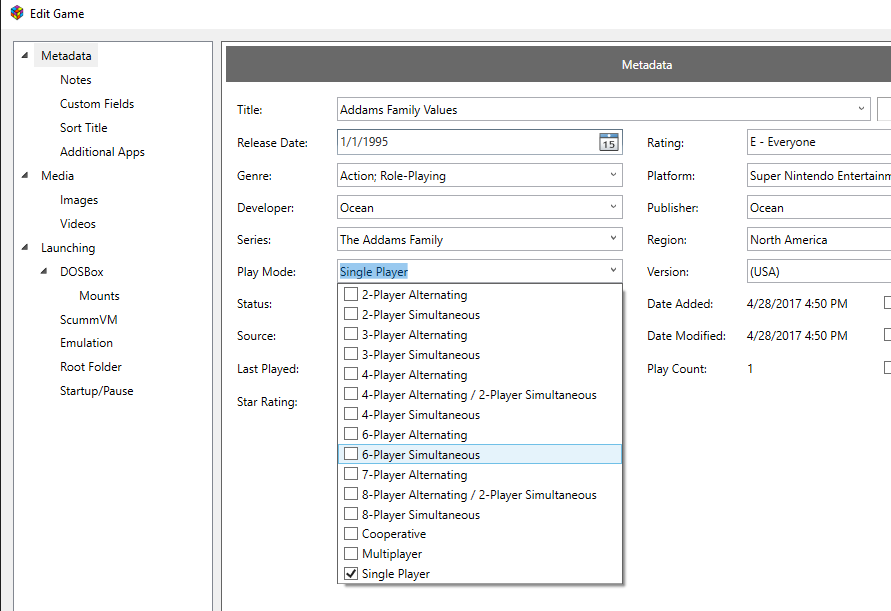The width and height of the screenshot is (891, 611).
Task: Enable the Multiplayer play mode
Action: pyautogui.click(x=351, y=554)
